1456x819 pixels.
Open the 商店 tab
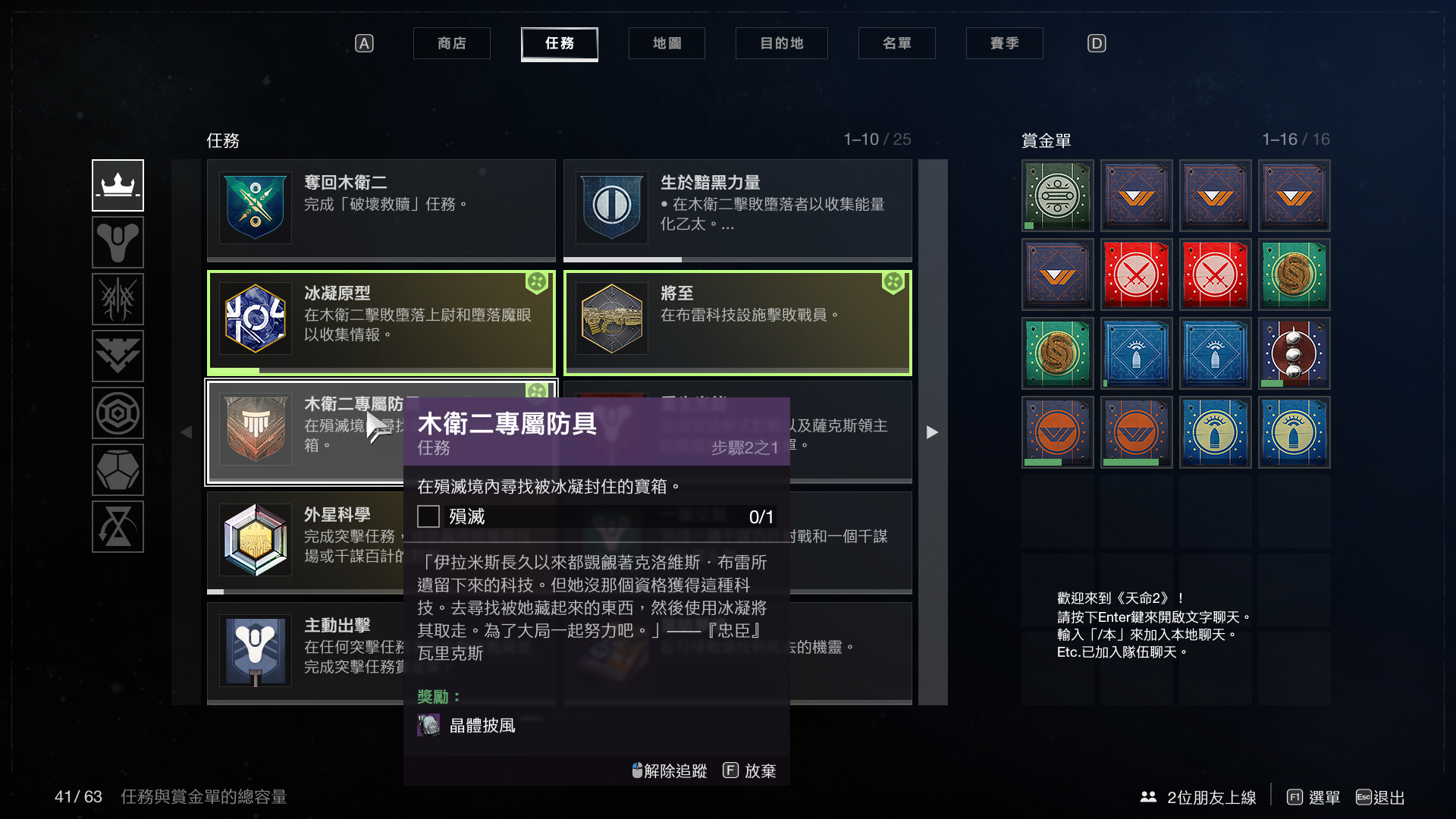point(452,43)
